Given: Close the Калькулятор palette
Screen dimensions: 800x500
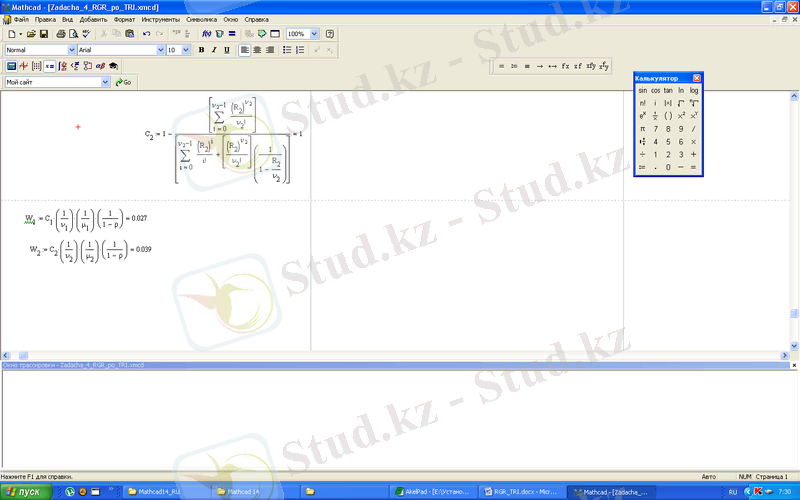Looking at the screenshot, I should point(697,78).
